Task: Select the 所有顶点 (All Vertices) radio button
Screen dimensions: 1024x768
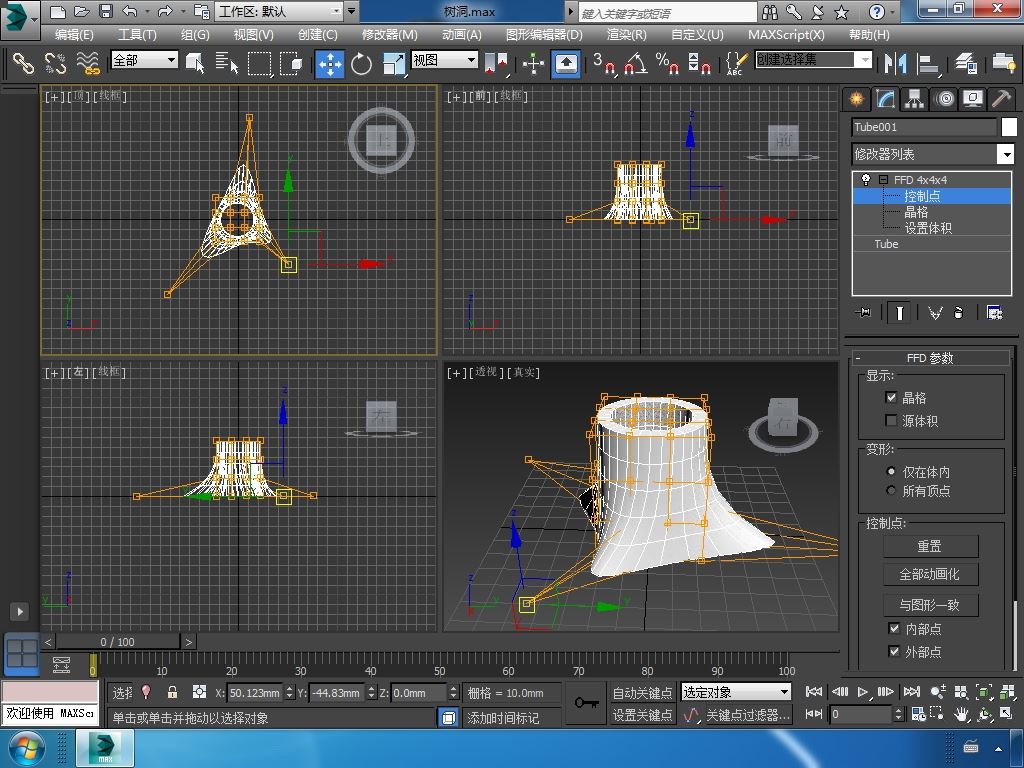Action: click(892, 491)
